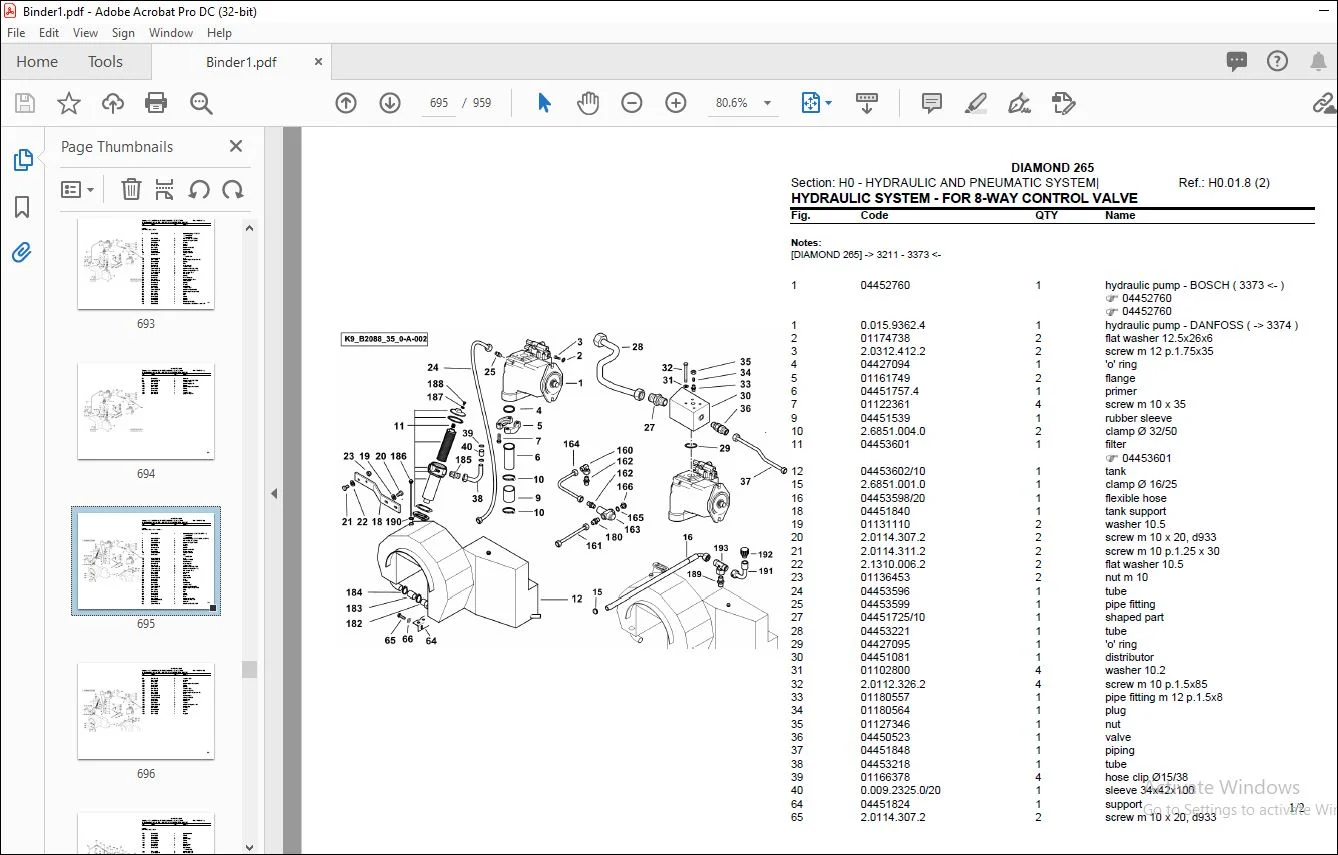Switch to the Tools tab
Viewport: 1338px width, 855px height.
[105, 62]
